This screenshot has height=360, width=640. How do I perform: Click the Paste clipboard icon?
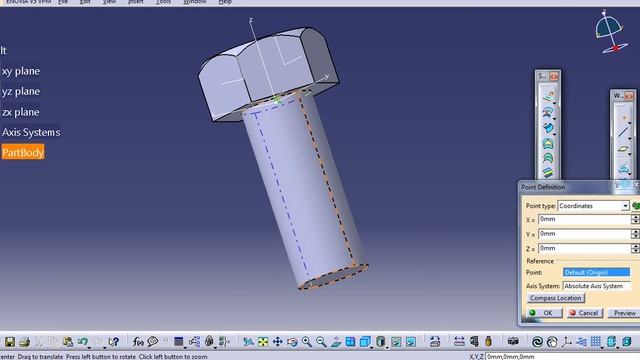tap(68, 342)
